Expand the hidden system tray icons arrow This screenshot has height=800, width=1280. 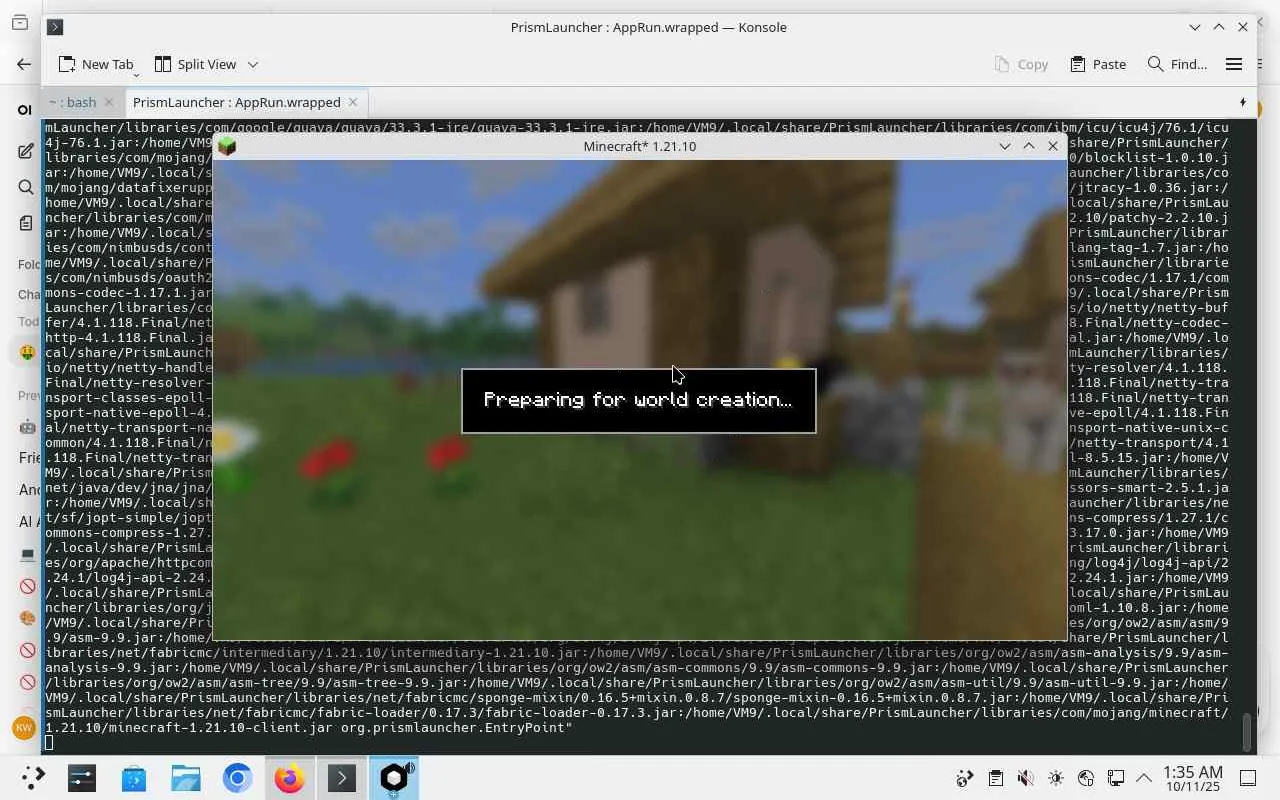[x=1144, y=778]
